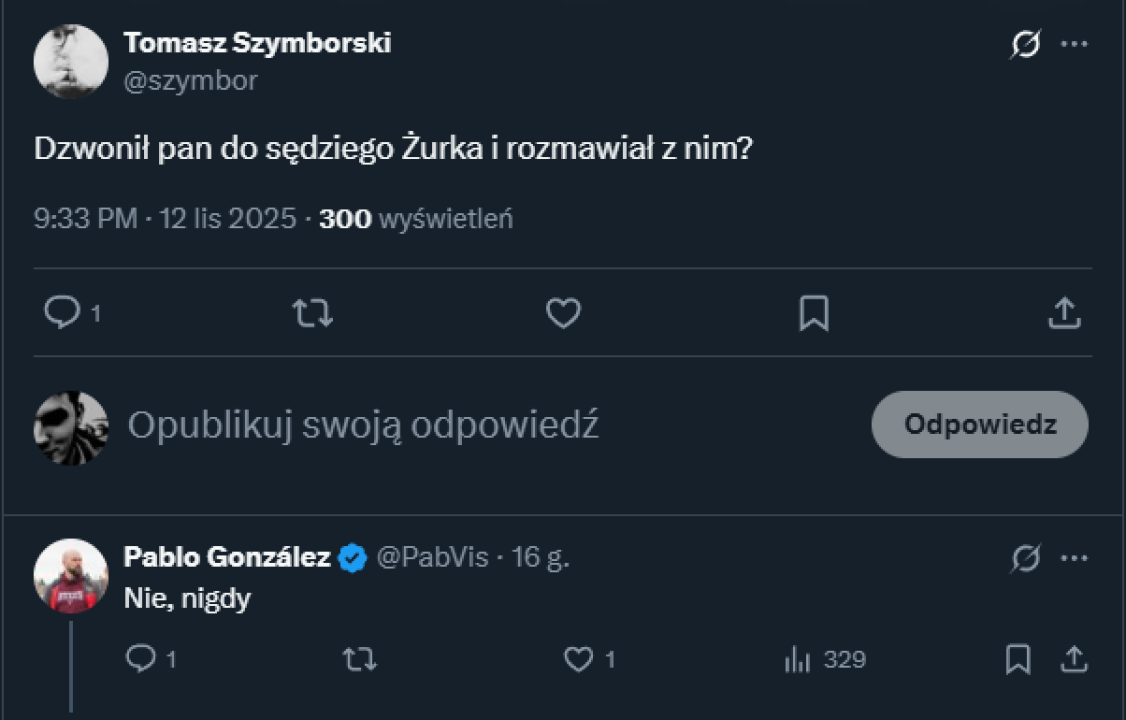
Task: Share Pablo González's reply
Action: (x=1073, y=659)
